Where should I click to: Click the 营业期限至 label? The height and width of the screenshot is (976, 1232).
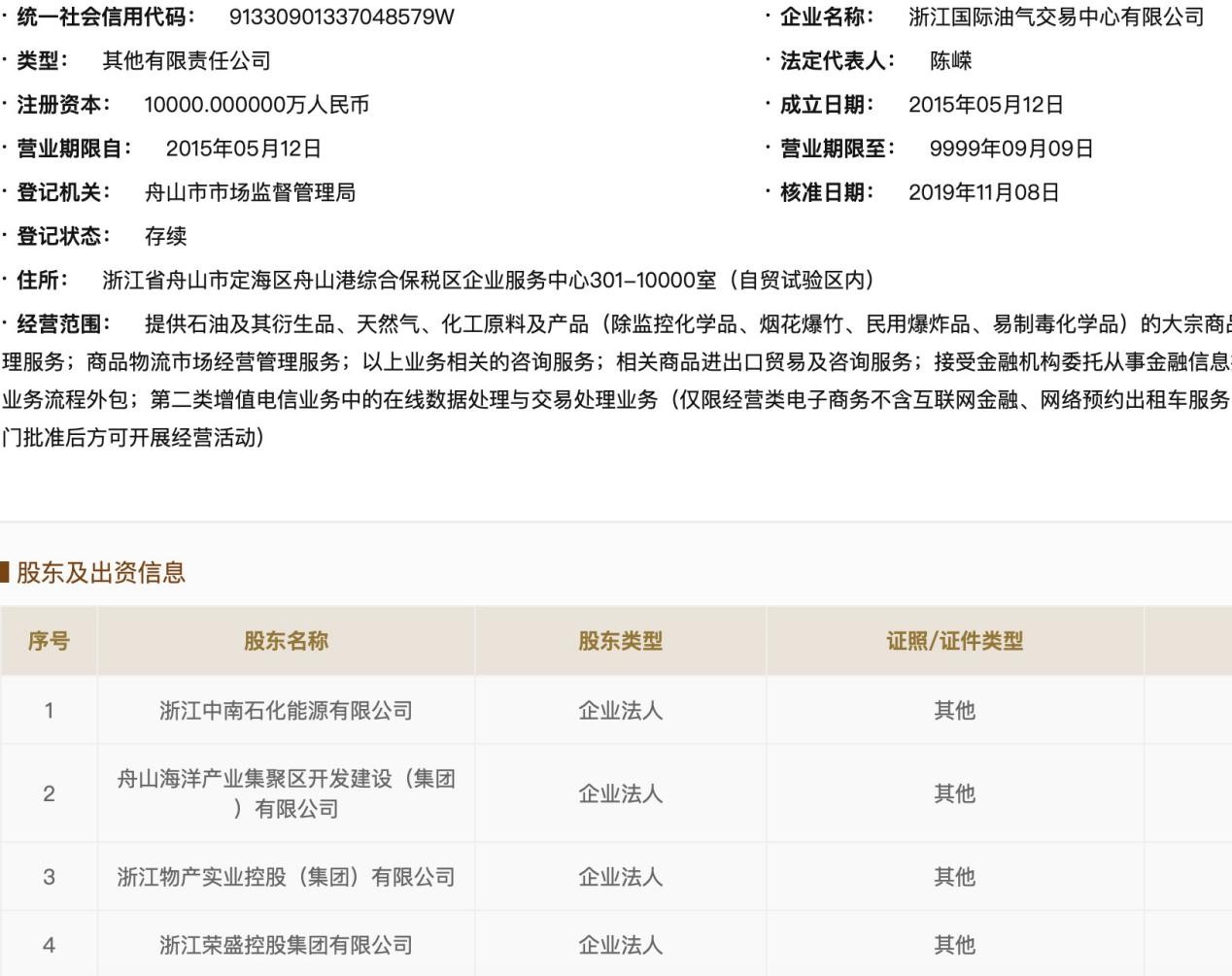(x=837, y=148)
